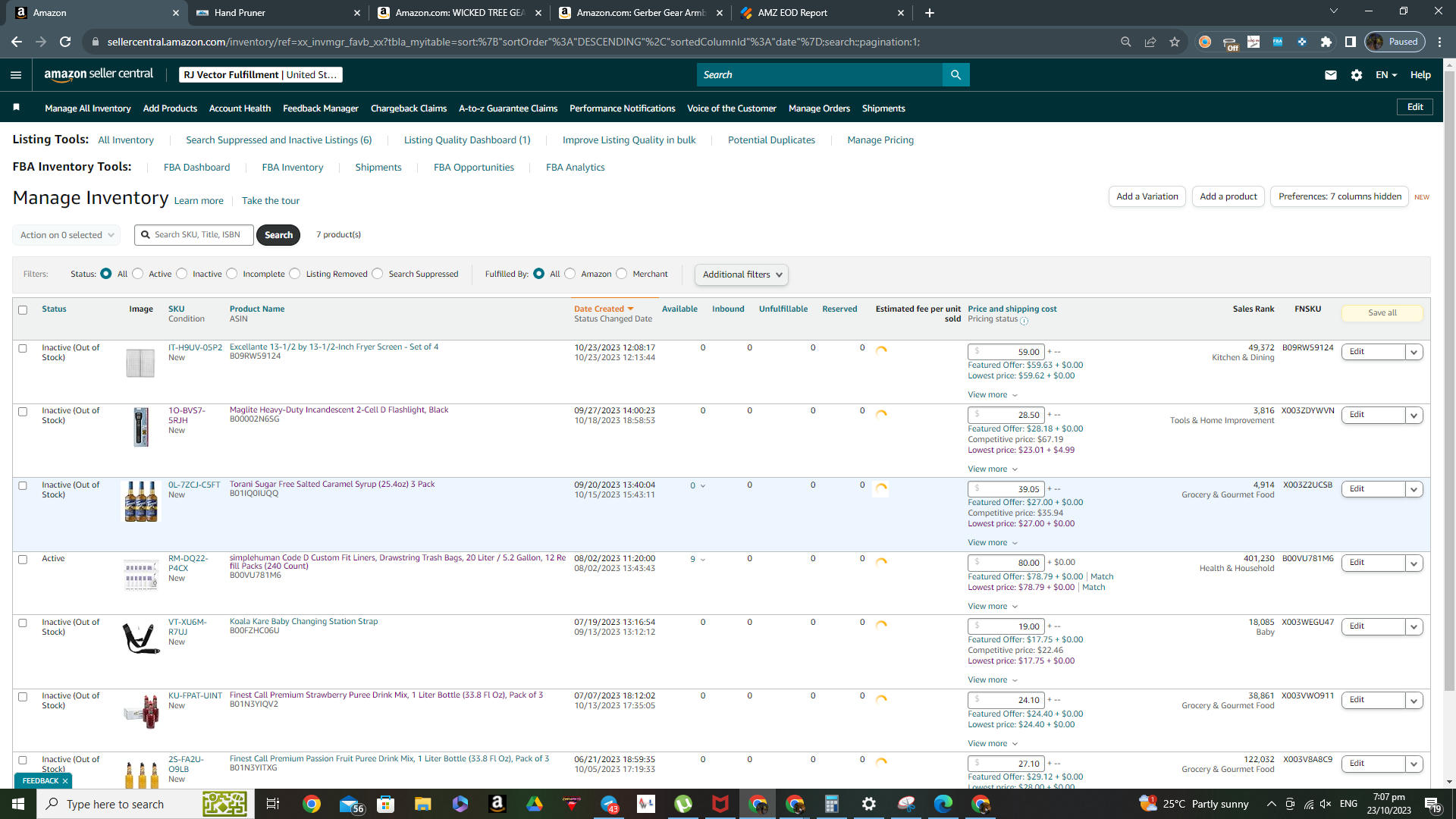Zoom icon in the address bar
The image size is (1456, 819).
[x=1126, y=42]
